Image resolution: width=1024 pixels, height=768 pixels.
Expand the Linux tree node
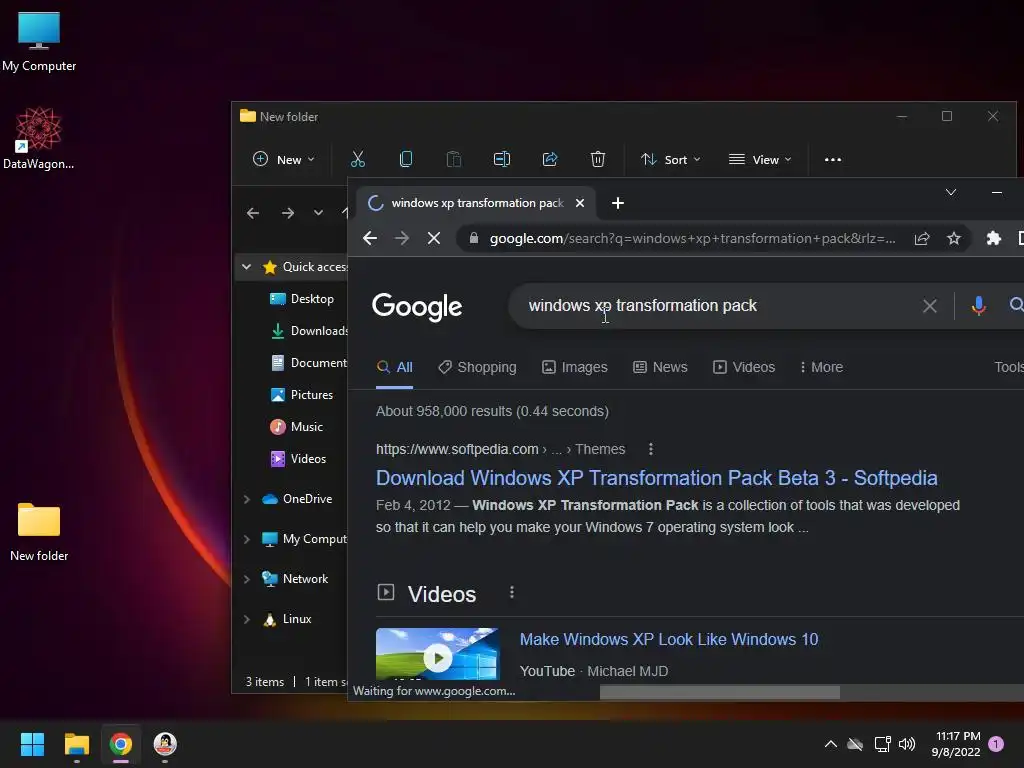(x=246, y=619)
